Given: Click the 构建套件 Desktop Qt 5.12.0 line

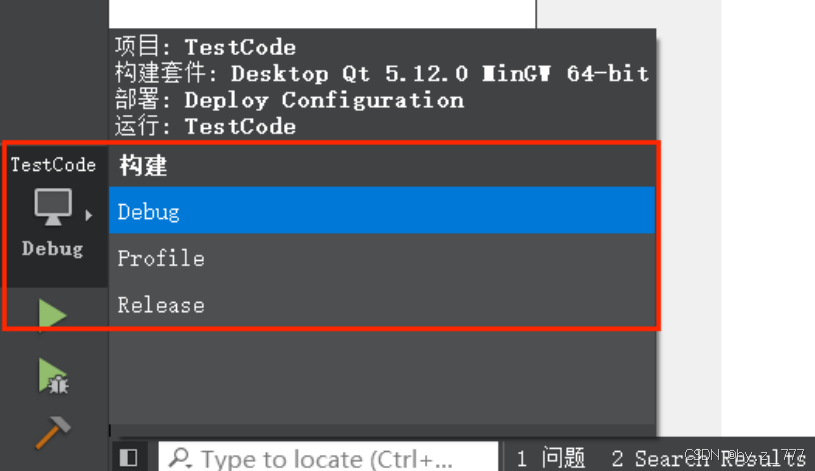Looking at the screenshot, I should coord(382,73).
